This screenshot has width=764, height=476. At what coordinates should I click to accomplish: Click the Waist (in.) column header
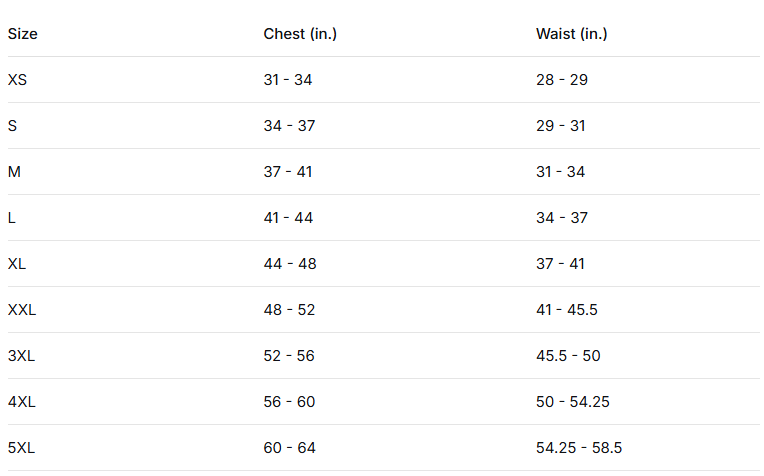pyautogui.click(x=572, y=34)
